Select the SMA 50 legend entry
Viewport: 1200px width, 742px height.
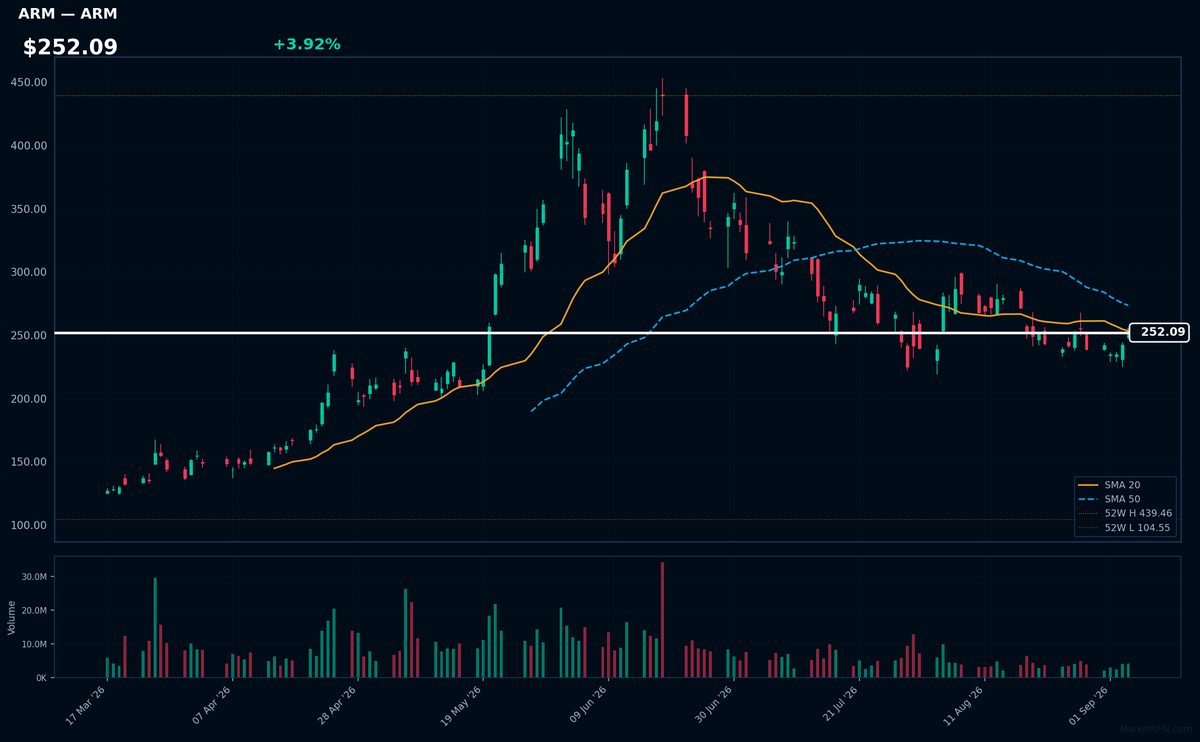tap(1124, 498)
